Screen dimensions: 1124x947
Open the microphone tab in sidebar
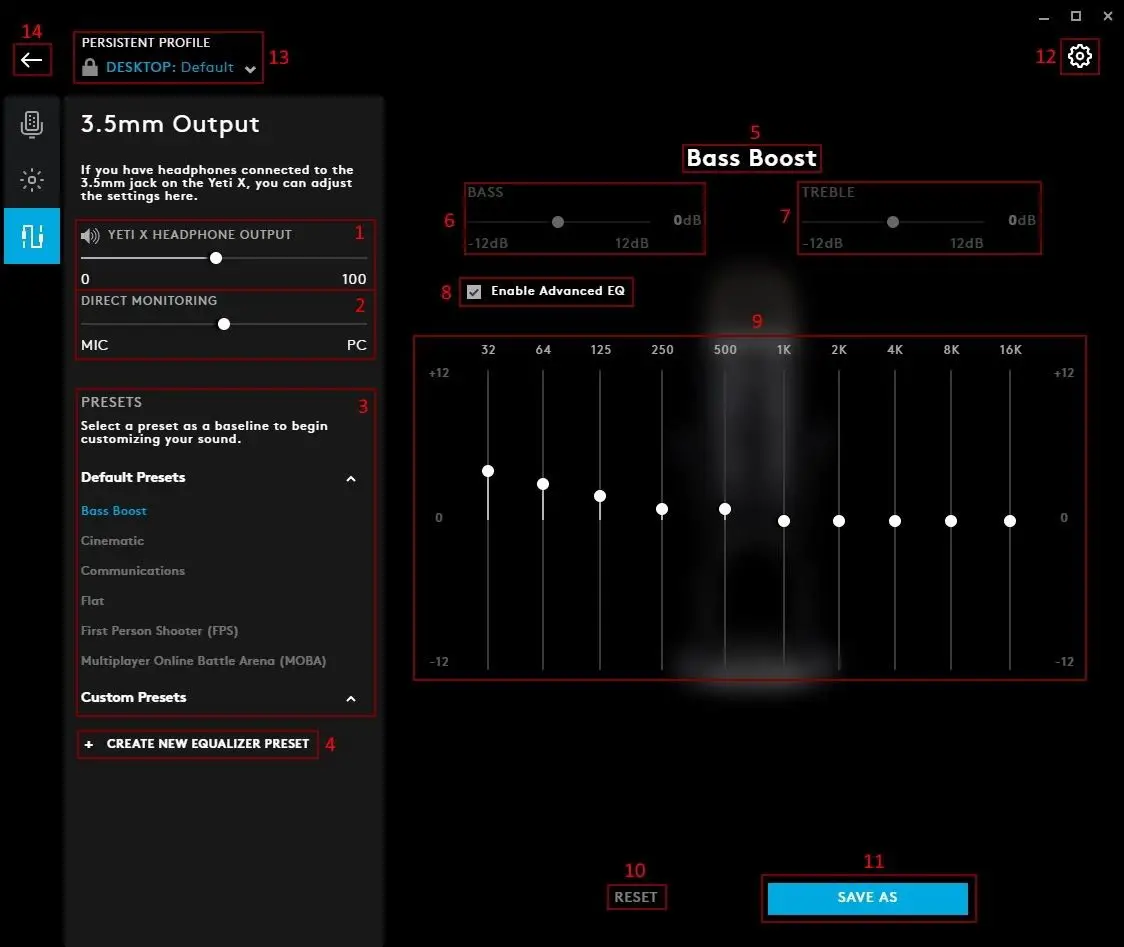pos(32,124)
